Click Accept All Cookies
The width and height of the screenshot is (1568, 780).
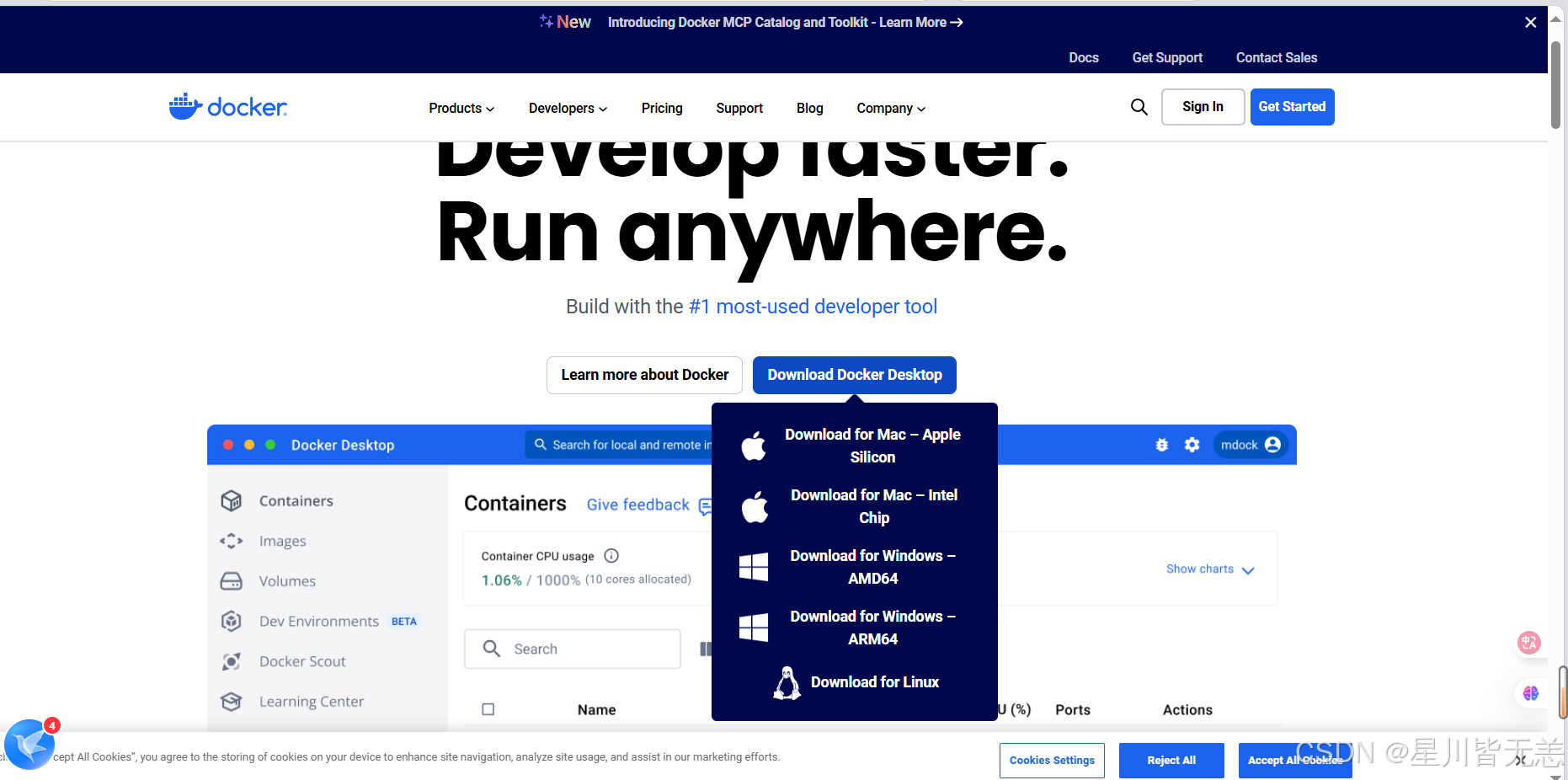tap(1295, 760)
